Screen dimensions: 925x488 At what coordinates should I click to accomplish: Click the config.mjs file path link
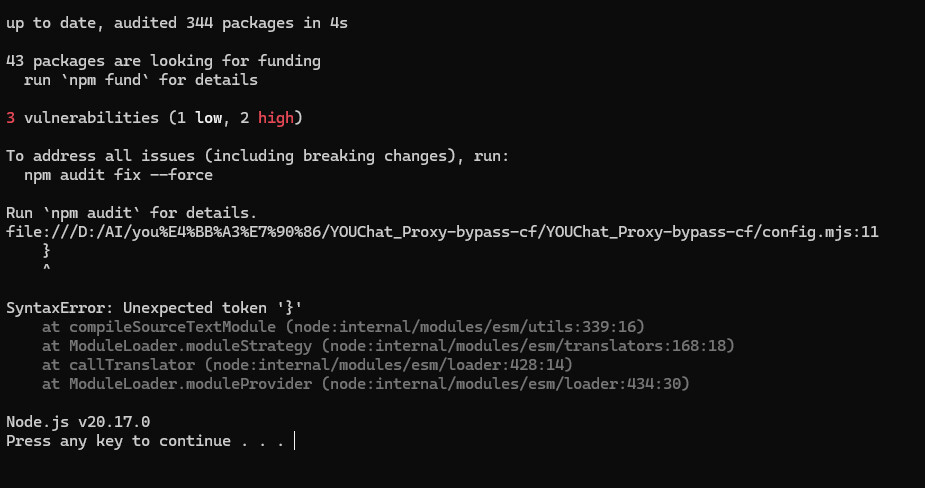[x=442, y=232]
